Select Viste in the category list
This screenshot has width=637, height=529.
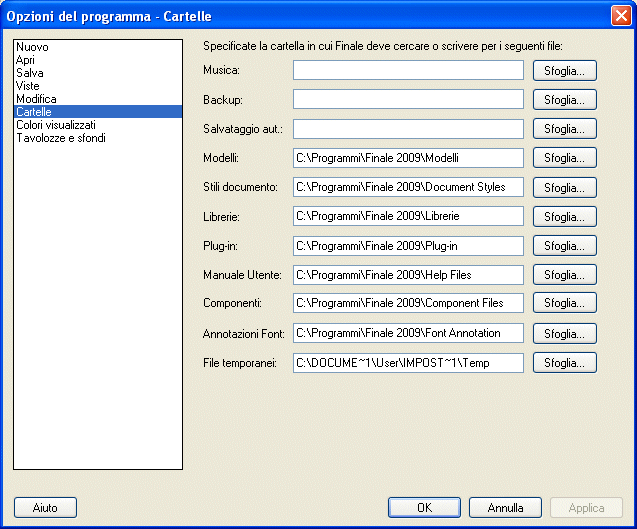[98, 86]
